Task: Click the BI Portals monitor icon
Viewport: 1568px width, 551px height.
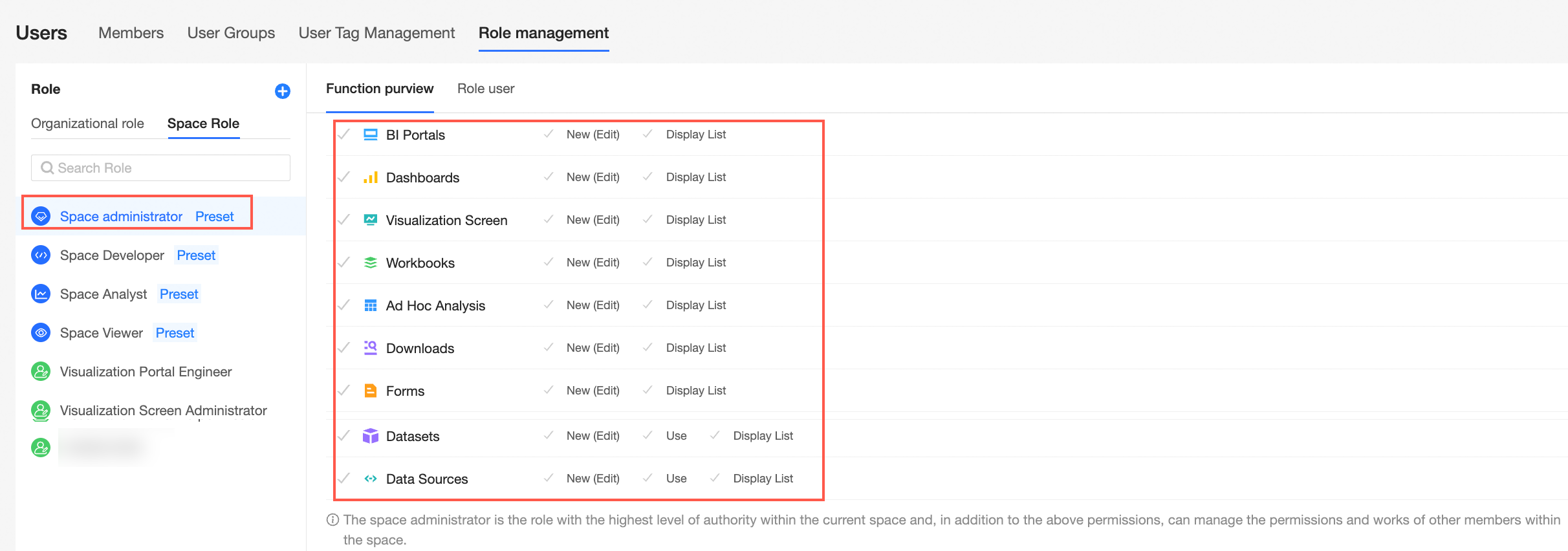Action: point(370,135)
